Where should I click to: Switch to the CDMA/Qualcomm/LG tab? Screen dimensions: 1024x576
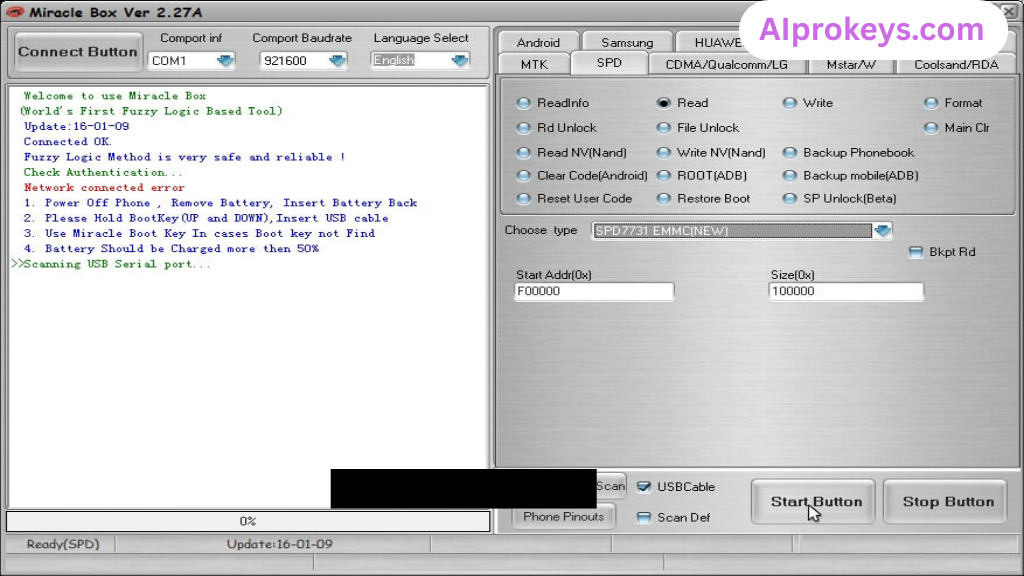coord(726,65)
